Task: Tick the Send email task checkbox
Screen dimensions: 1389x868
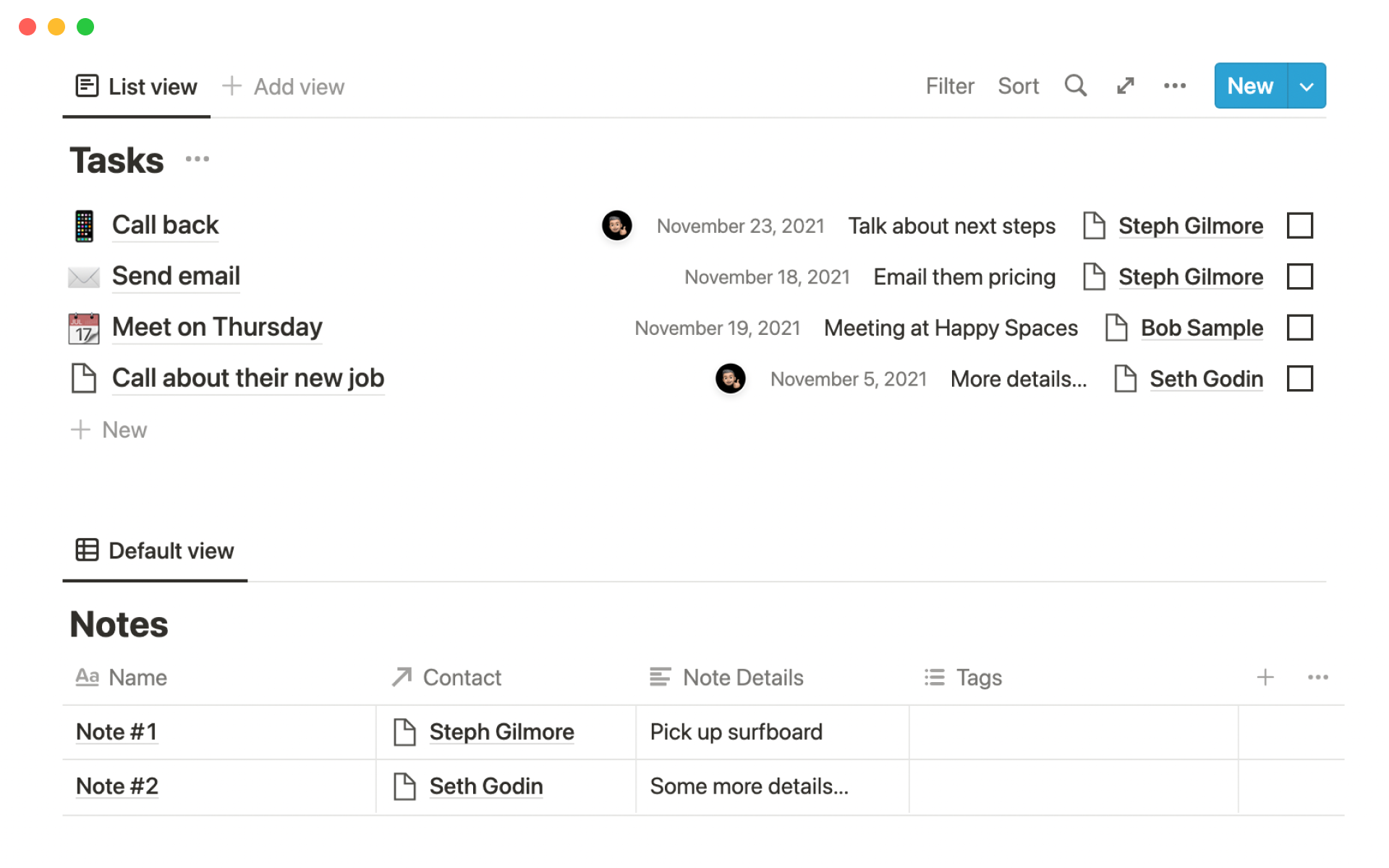Action: coord(1299,276)
